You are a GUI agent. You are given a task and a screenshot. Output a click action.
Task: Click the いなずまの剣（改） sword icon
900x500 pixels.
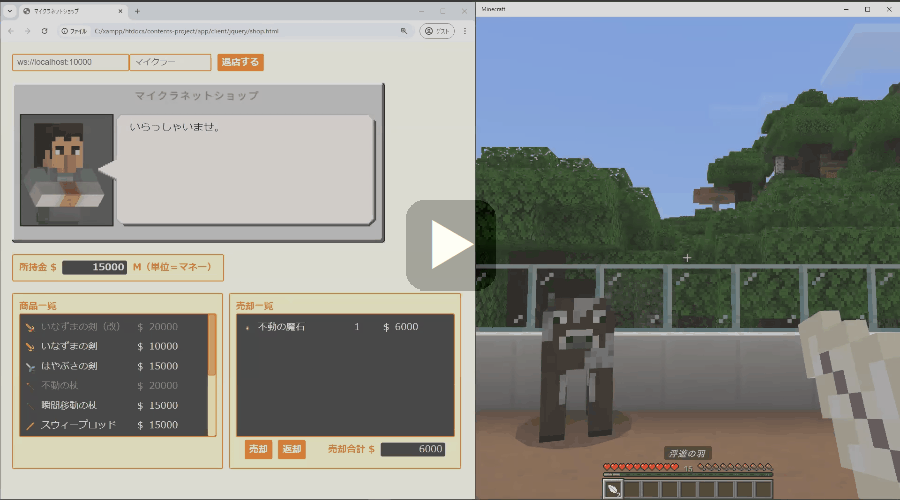(30, 327)
